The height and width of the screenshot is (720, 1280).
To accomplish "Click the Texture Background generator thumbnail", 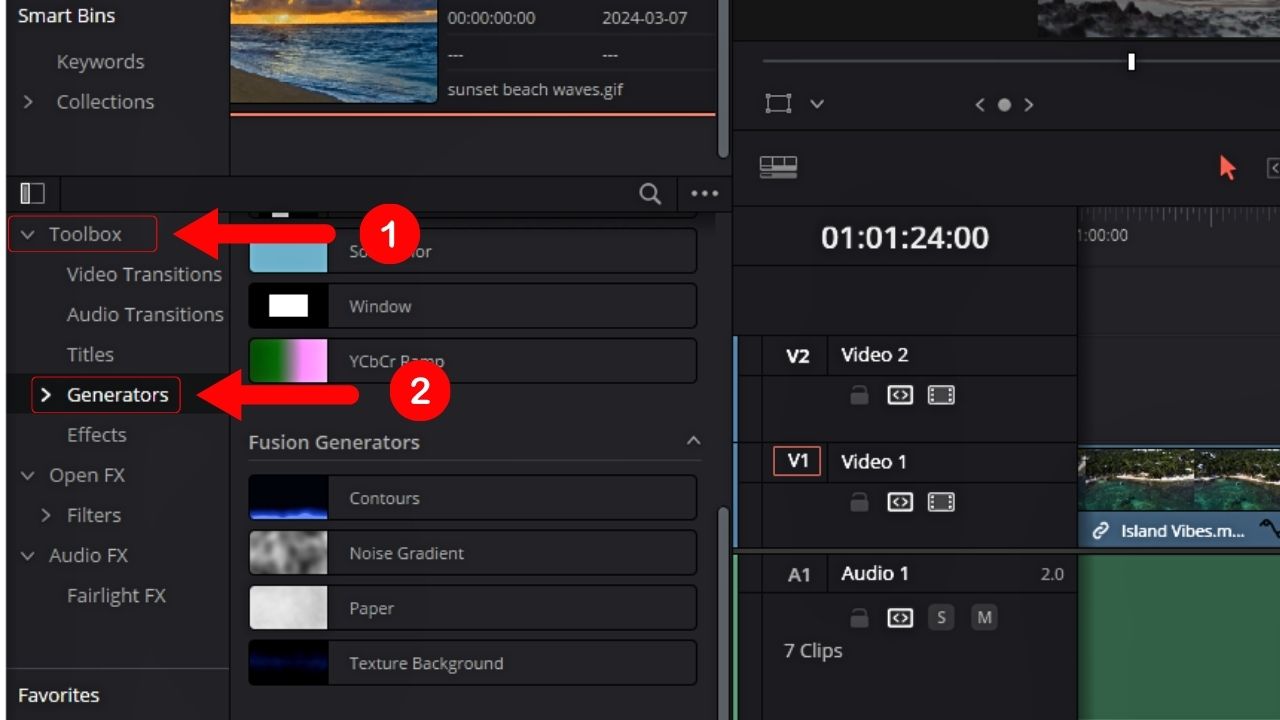I will tap(288, 662).
